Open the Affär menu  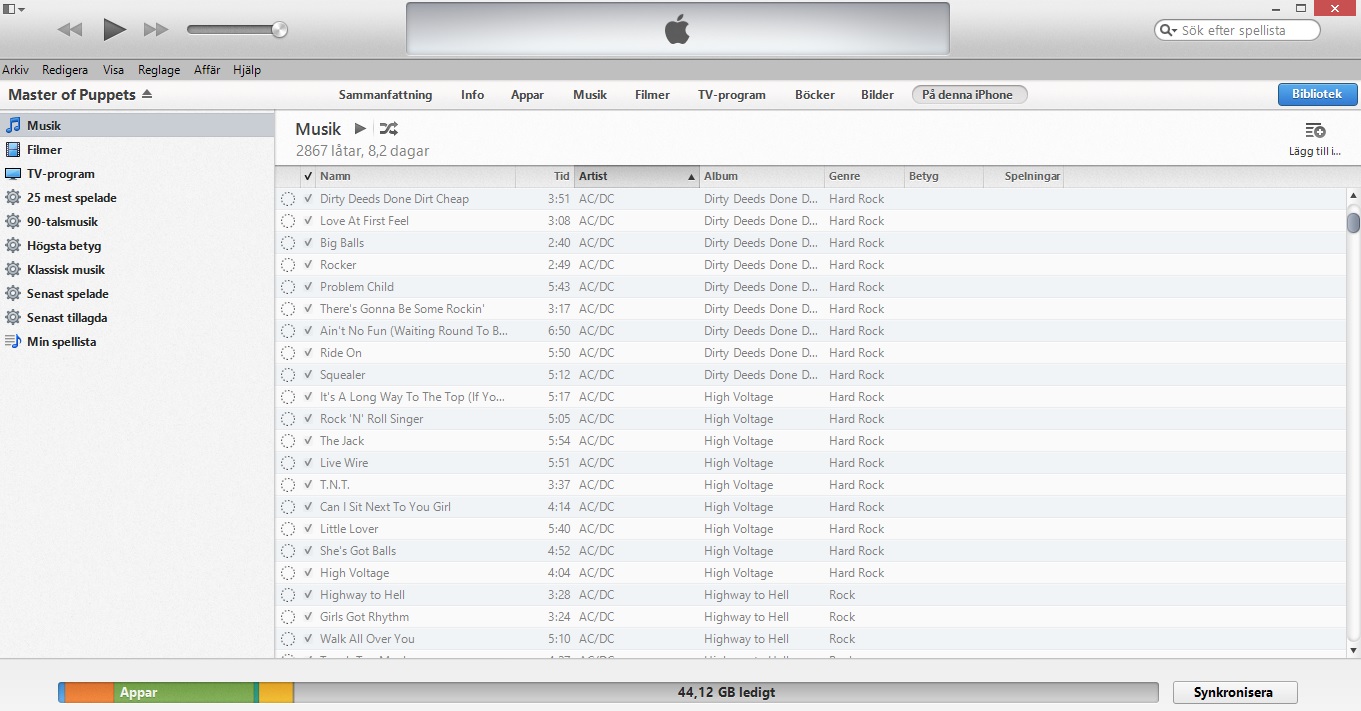(x=207, y=70)
